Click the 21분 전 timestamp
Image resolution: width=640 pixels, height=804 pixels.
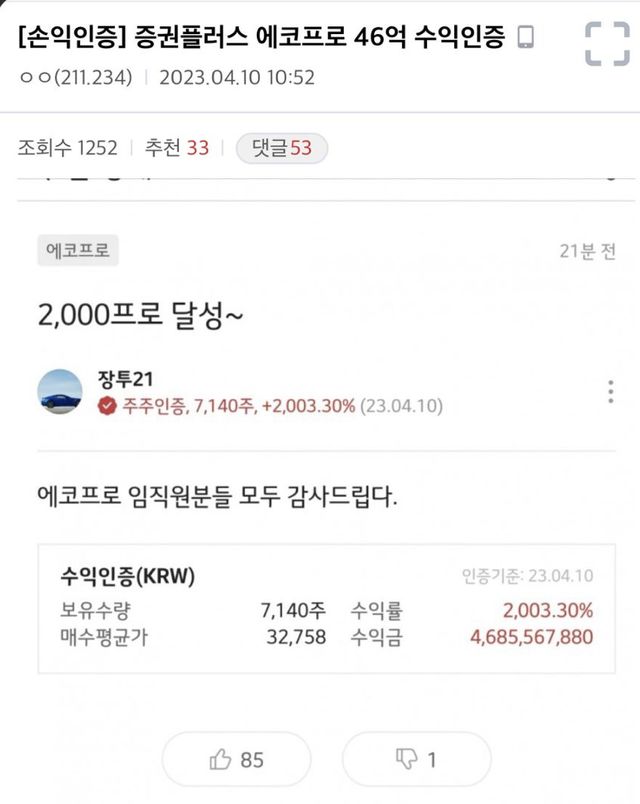(x=587, y=252)
